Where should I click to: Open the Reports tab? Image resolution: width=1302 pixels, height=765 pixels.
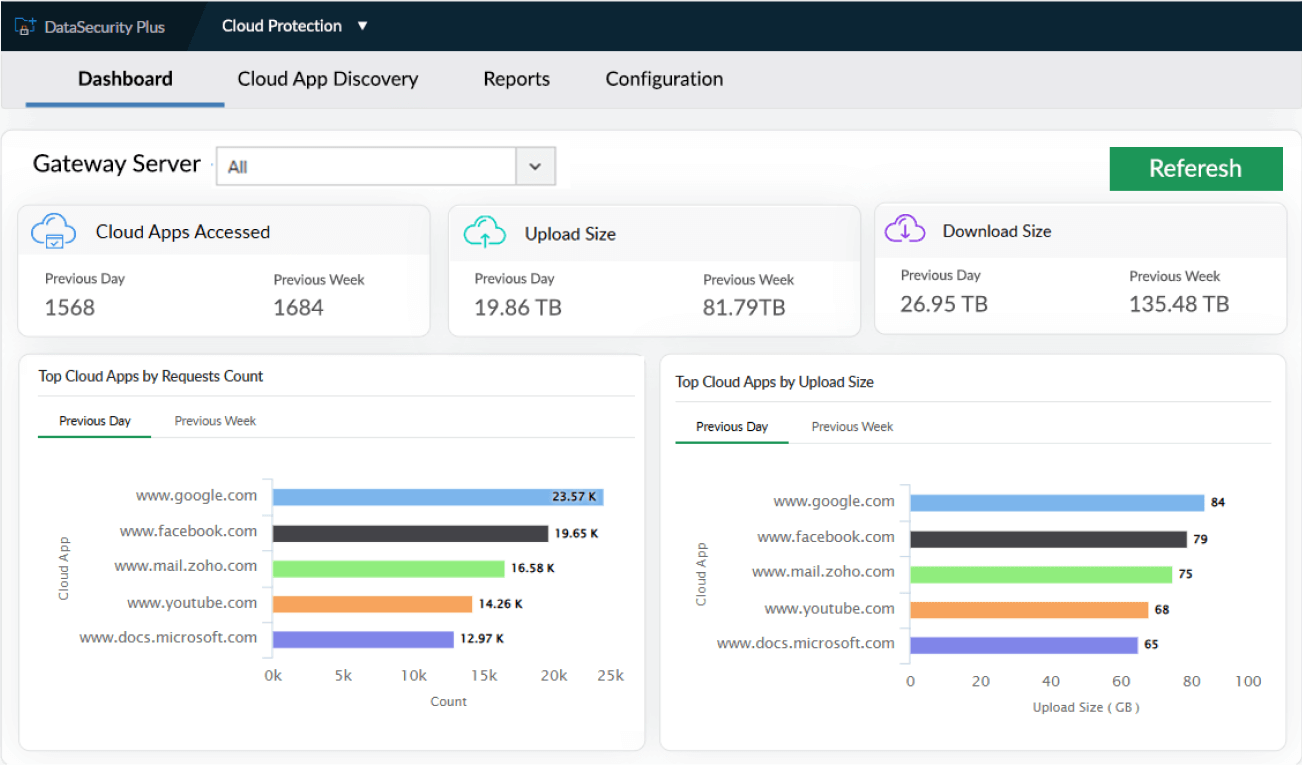click(x=516, y=79)
